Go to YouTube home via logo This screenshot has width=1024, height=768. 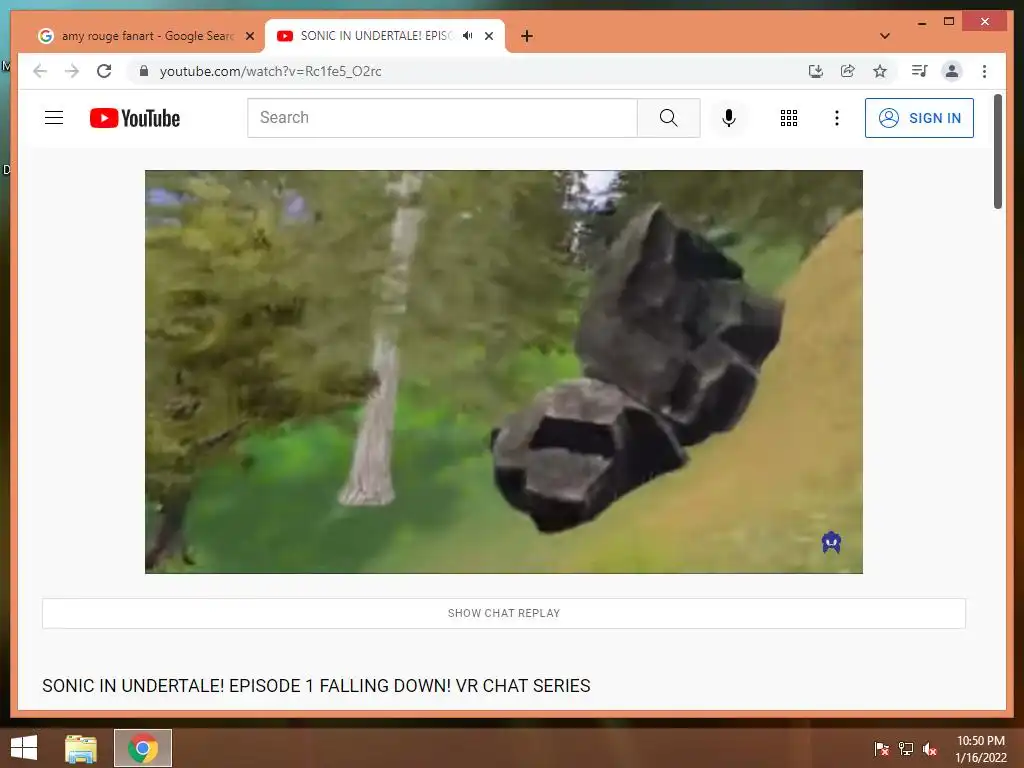click(135, 118)
